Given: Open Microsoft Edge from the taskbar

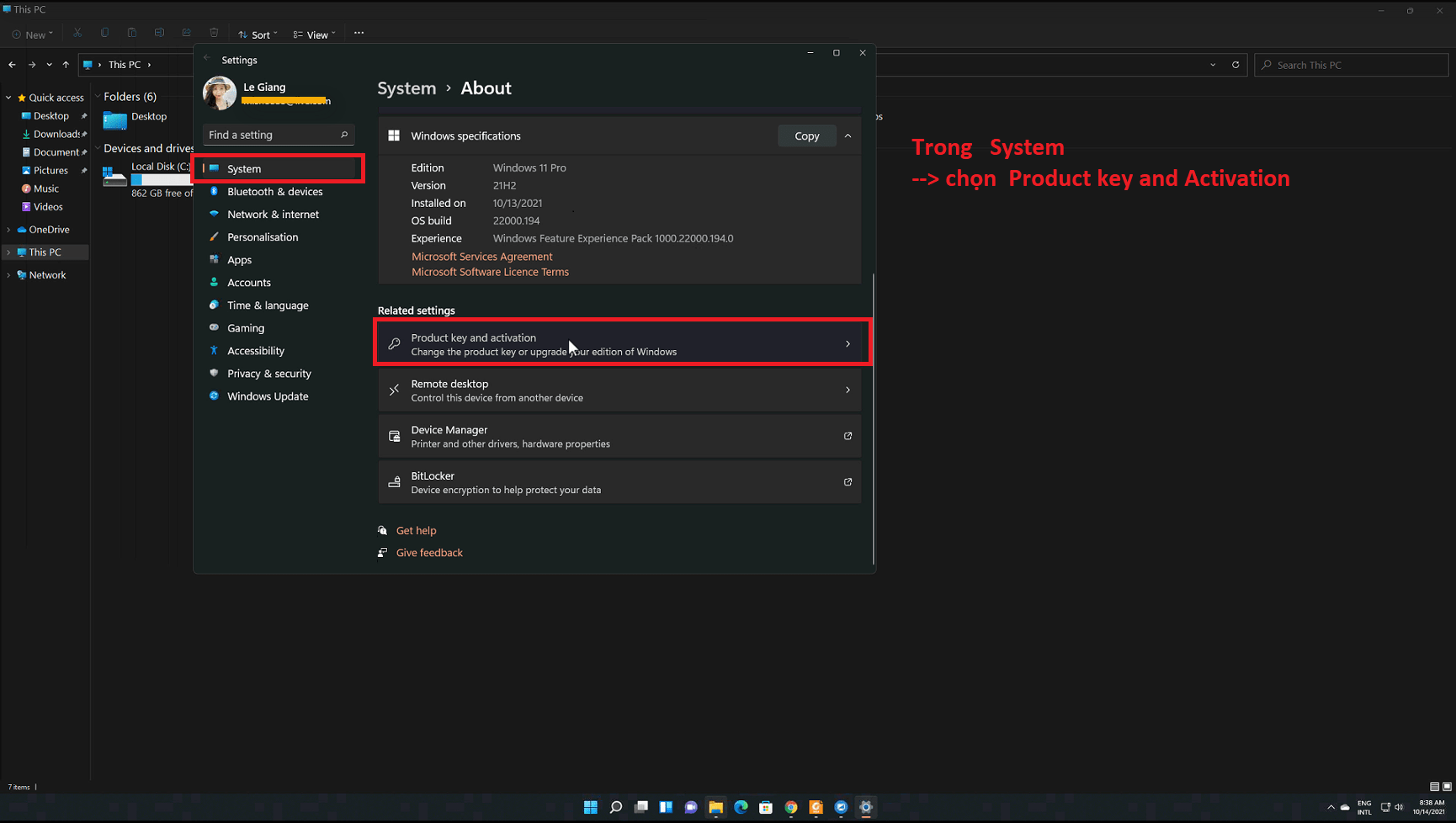Looking at the screenshot, I should [x=741, y=807].
